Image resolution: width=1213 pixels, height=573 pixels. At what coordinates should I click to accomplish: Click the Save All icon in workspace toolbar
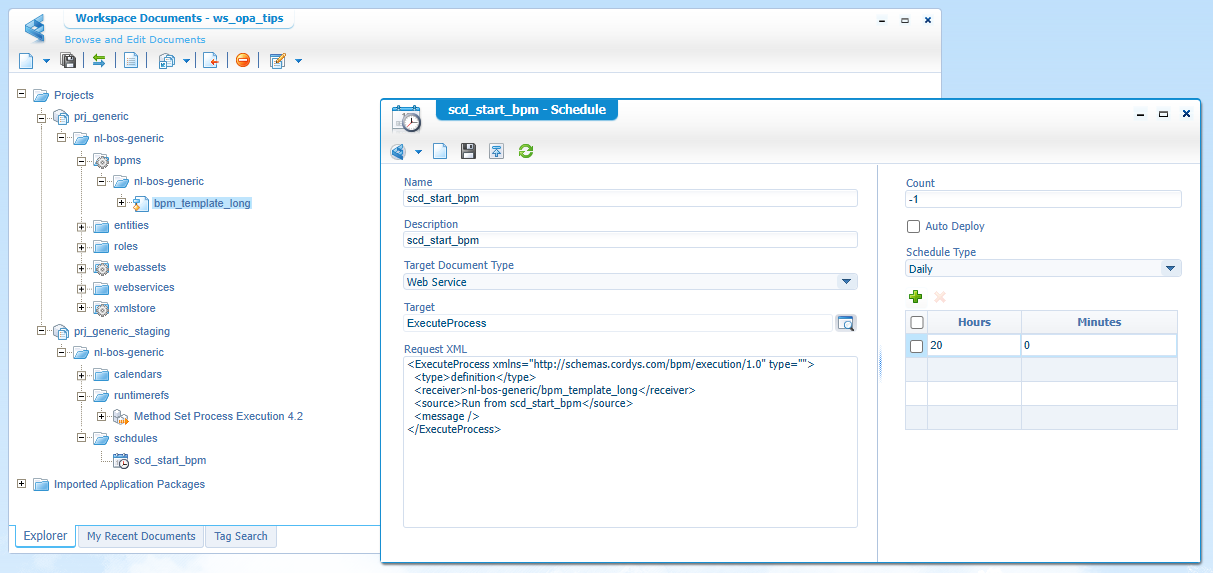[68, 61]
